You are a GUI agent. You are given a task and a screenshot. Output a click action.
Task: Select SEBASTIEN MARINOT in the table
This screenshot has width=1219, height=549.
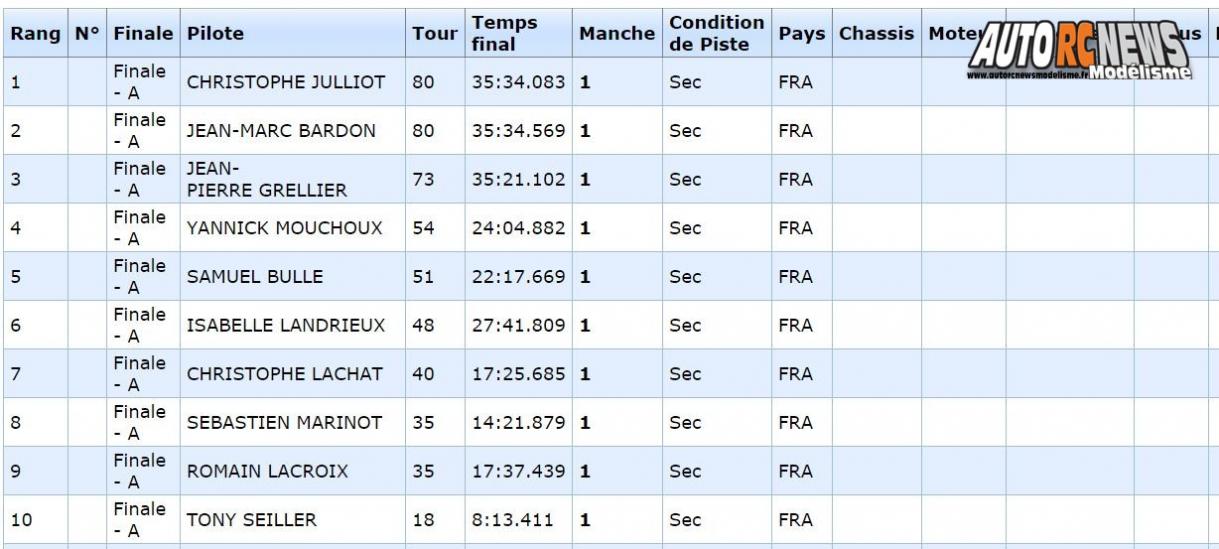coord(284,423)
